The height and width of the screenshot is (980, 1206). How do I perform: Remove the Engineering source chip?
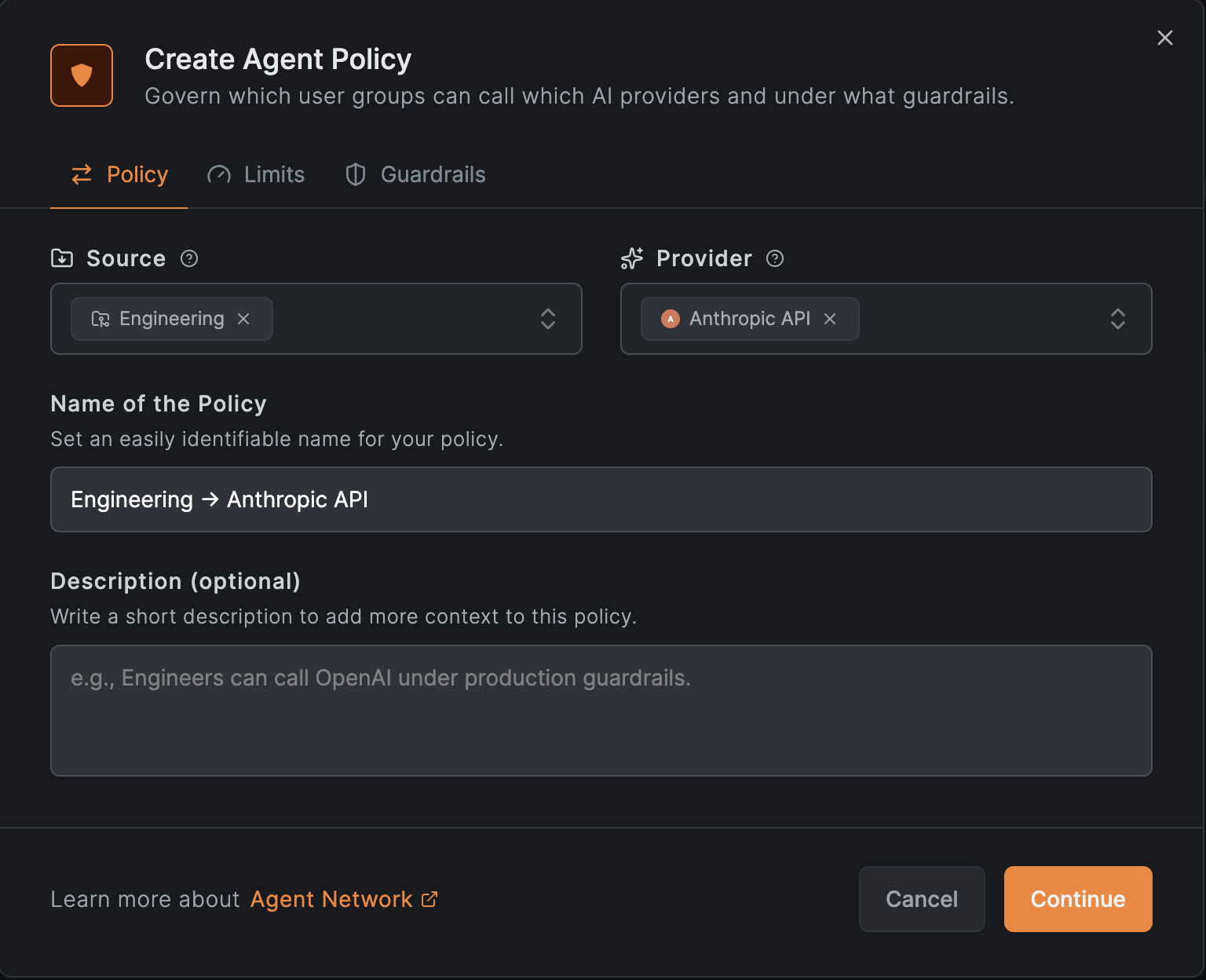pyautogui.click(x=243, y=319)
